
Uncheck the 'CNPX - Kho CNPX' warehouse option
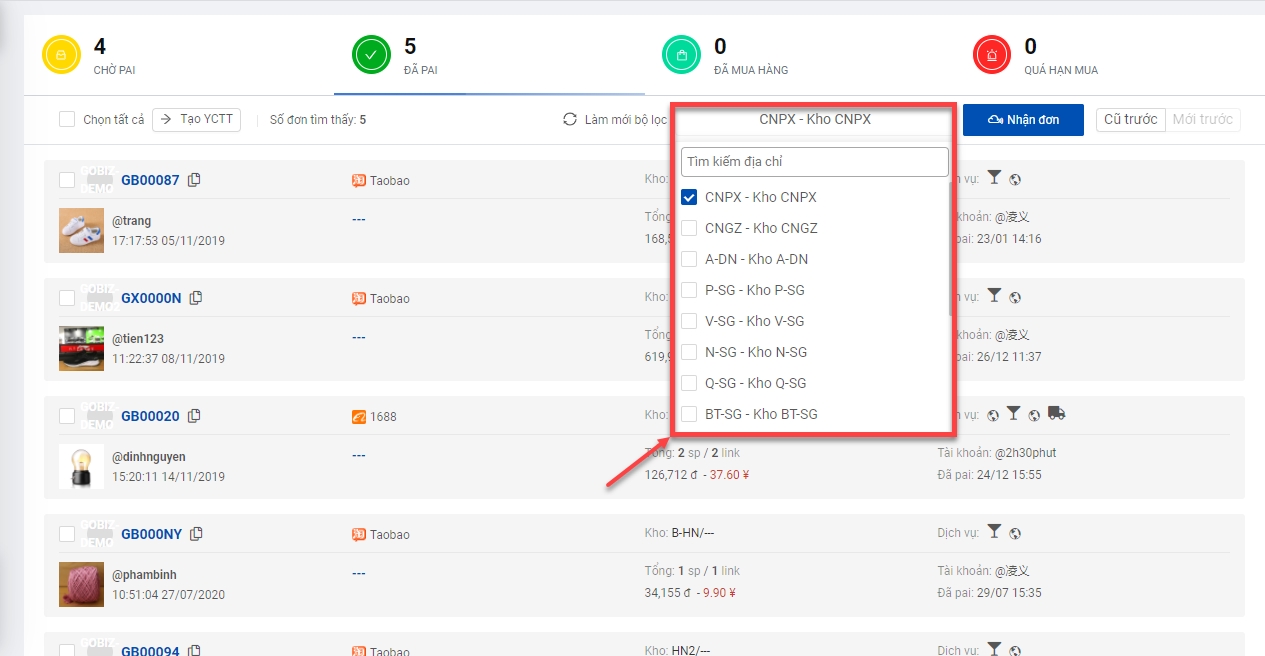(x=689, y=198)
